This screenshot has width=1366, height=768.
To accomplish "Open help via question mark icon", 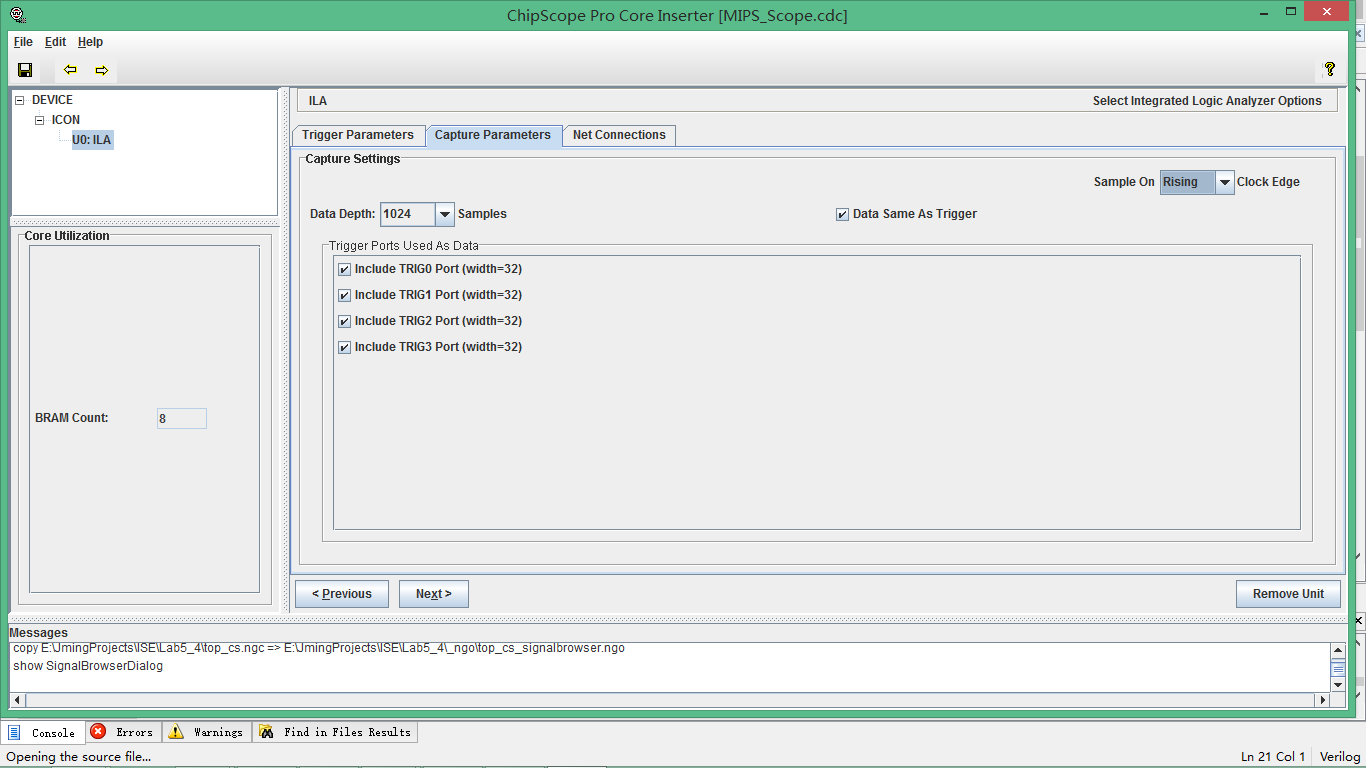I will tap(1329, 69).
